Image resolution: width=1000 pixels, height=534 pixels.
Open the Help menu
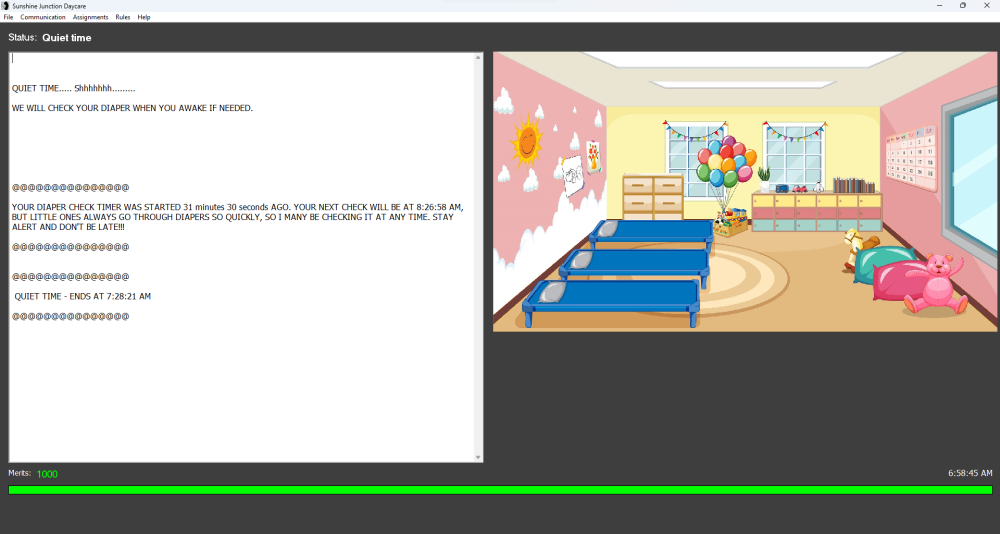[144, 17]
